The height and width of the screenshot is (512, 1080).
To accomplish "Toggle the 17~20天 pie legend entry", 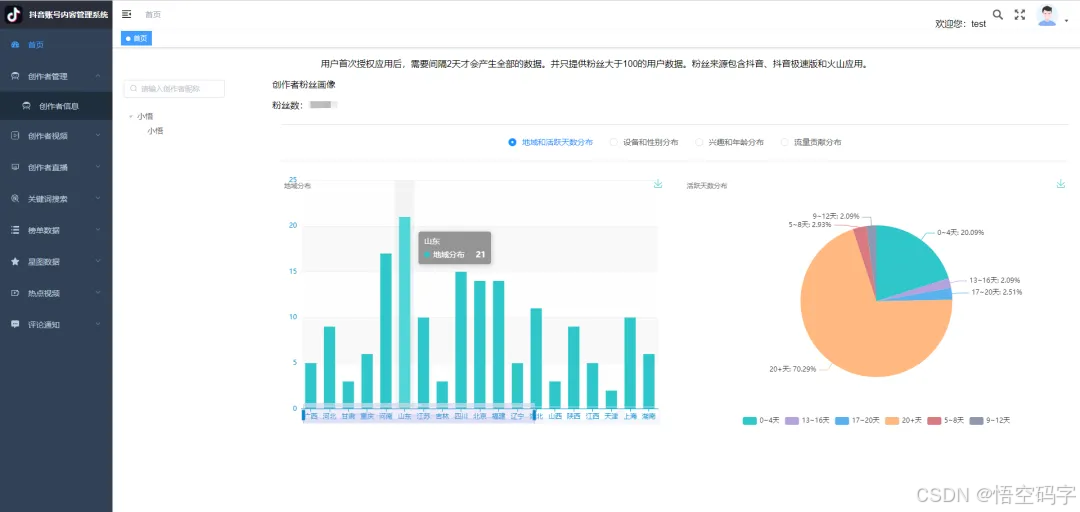I will [x=857, y=420].
